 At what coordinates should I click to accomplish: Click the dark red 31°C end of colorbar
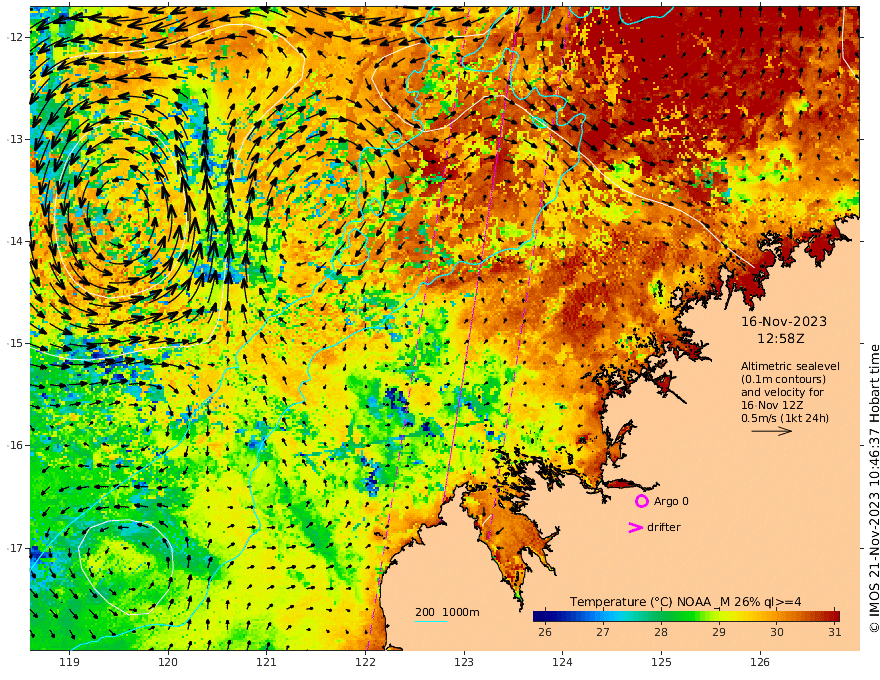tap(835, 616)
